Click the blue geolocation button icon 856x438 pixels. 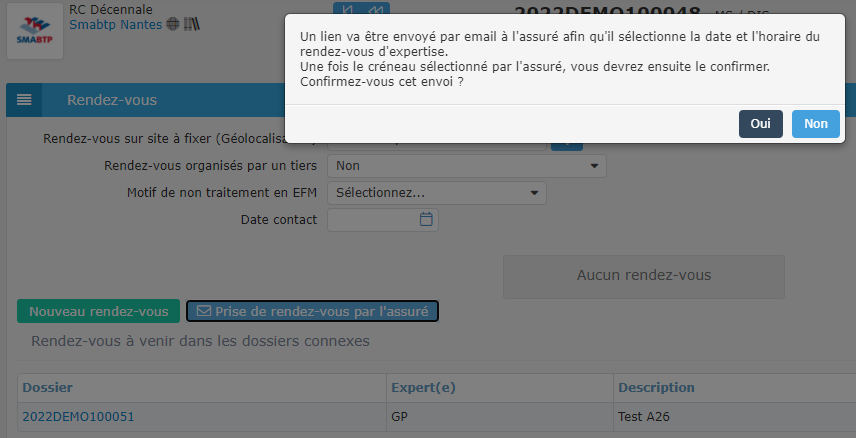tap(567, 142)
